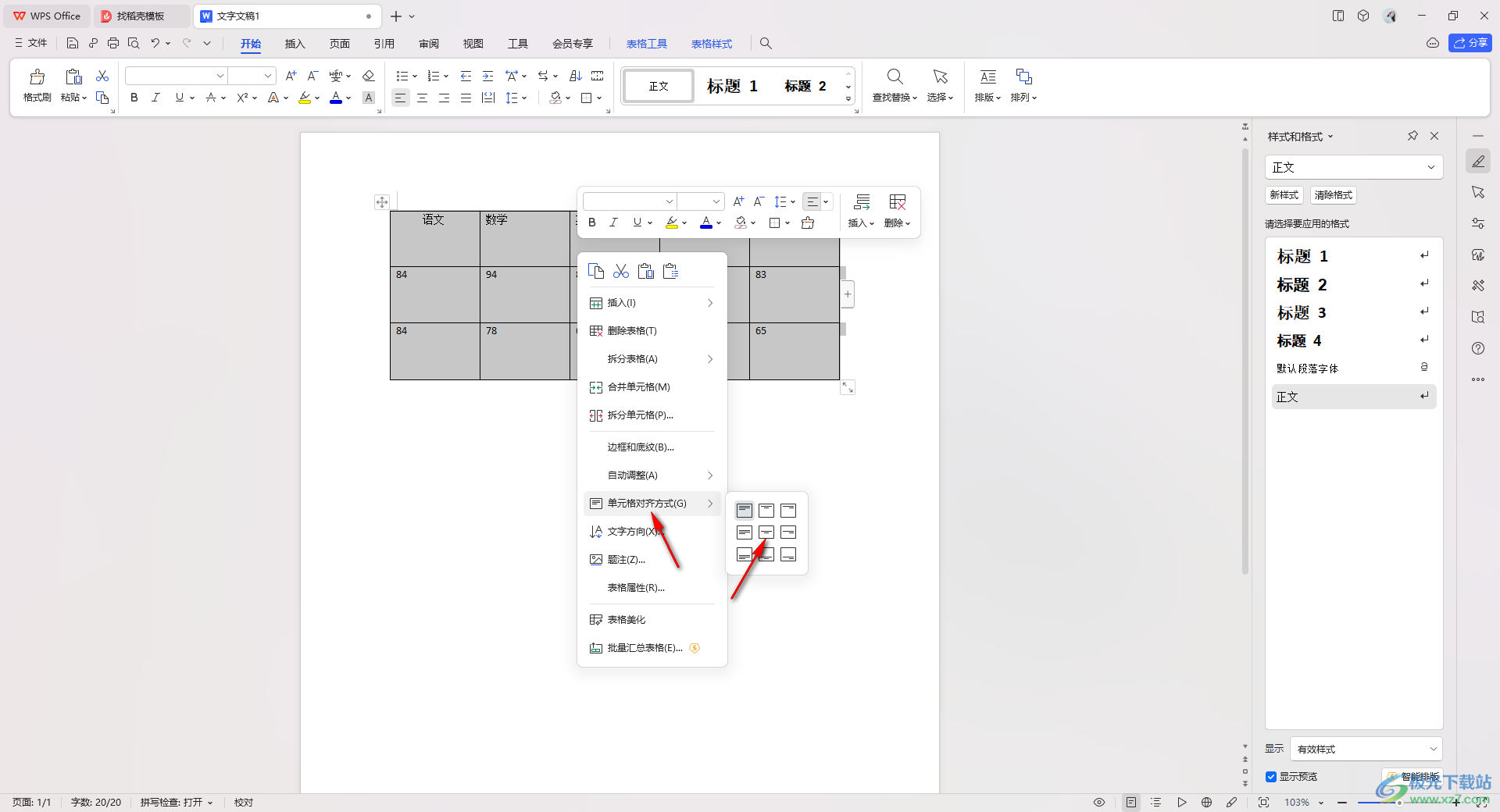Toggle Italic in the floating mini toolbar
The image size is (1500, 812).
[614, 223]
